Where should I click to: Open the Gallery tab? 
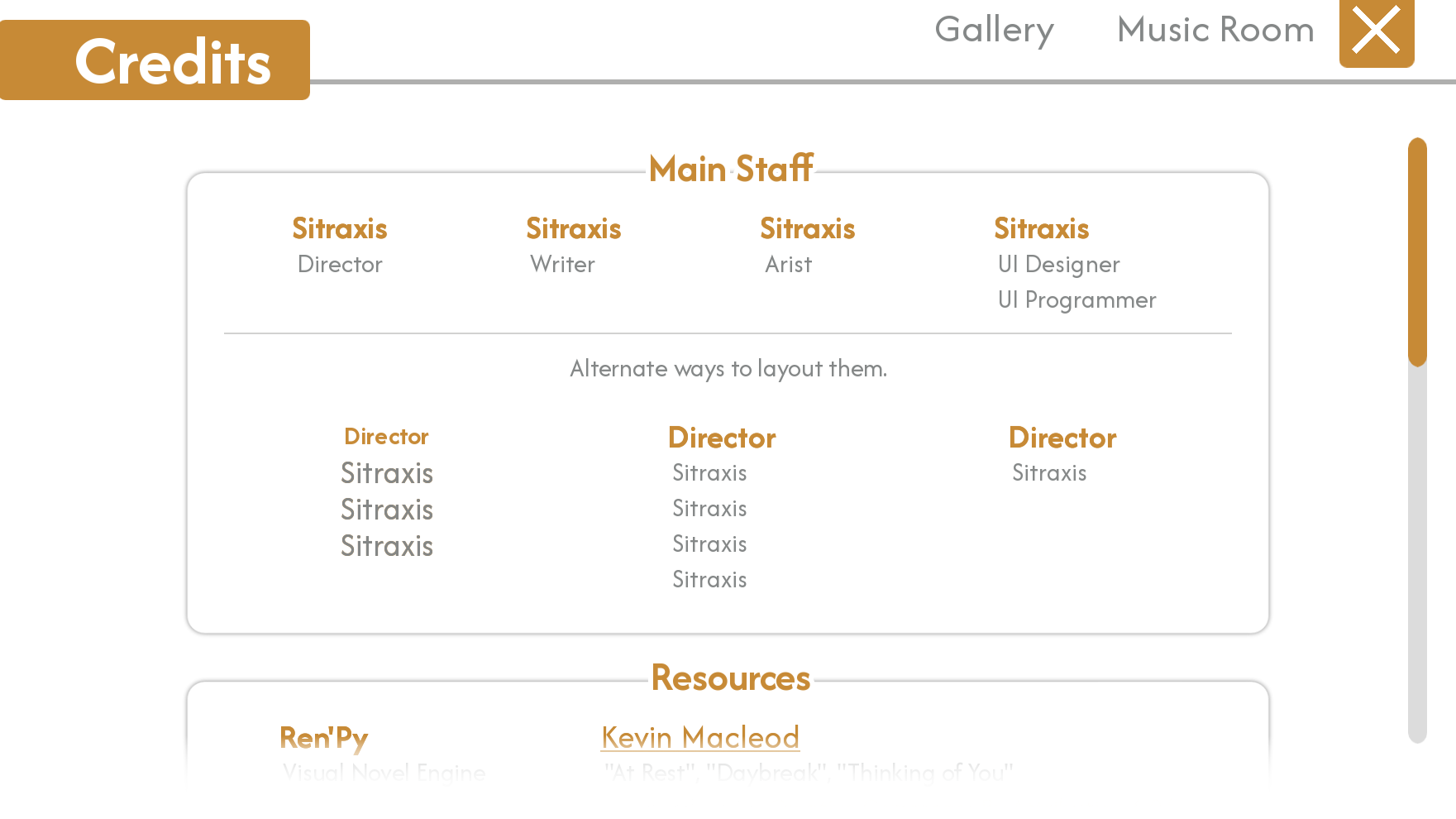[994, 30]
